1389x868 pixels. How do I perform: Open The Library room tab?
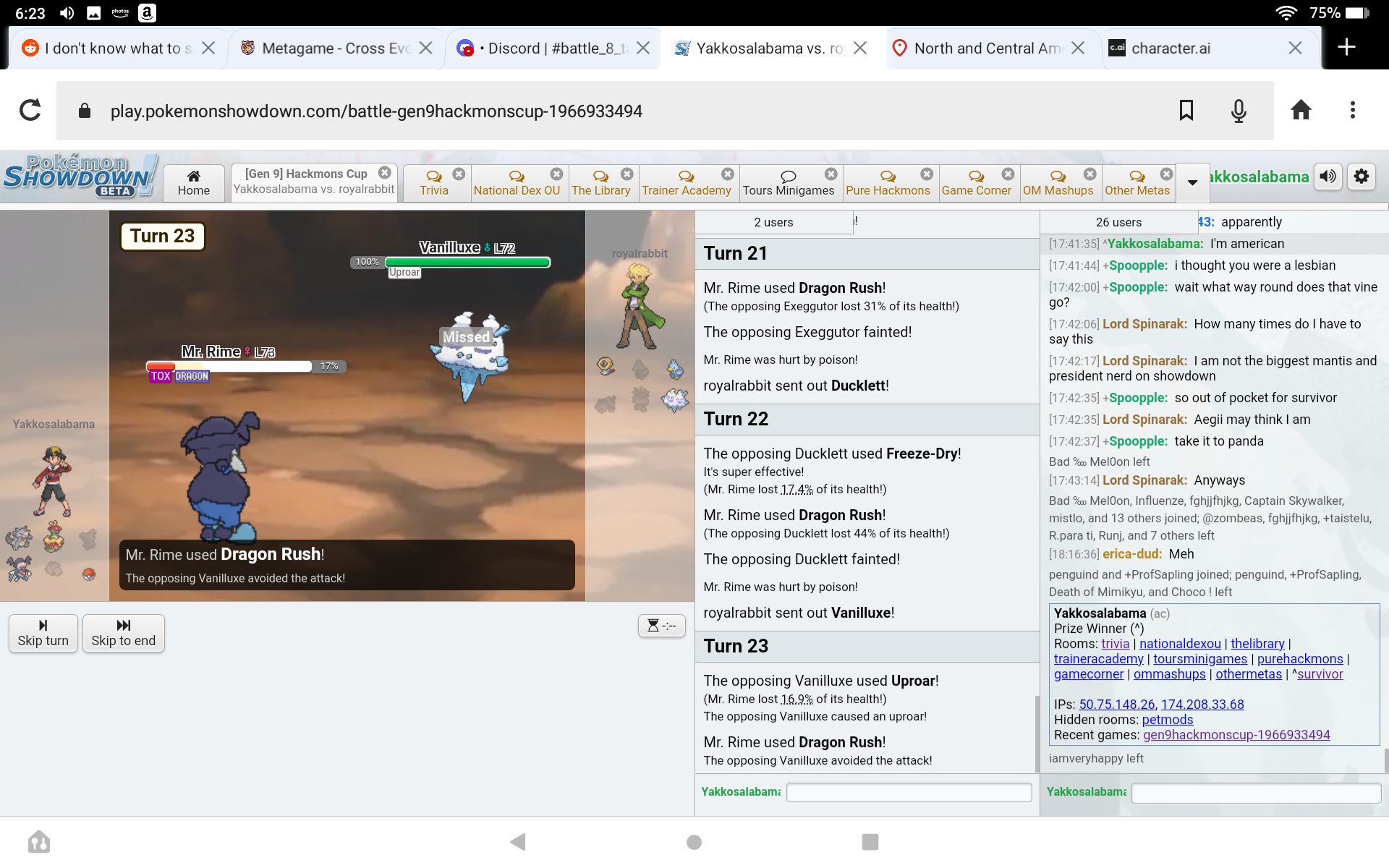(600, 183)
